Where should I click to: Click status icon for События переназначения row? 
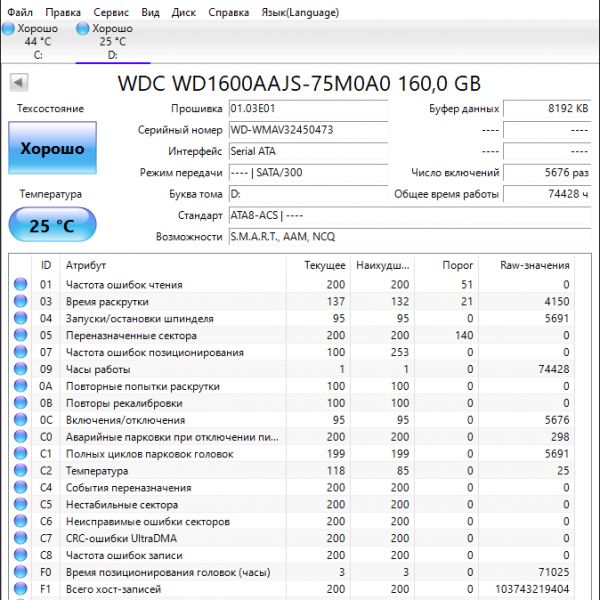click(21, 488)
